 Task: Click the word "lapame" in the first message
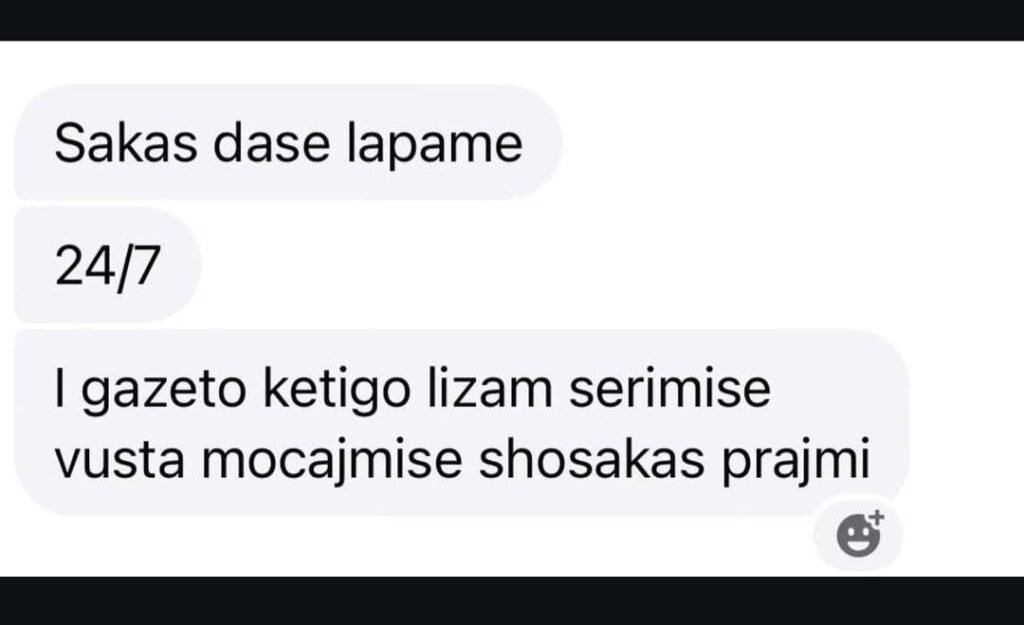434,146
